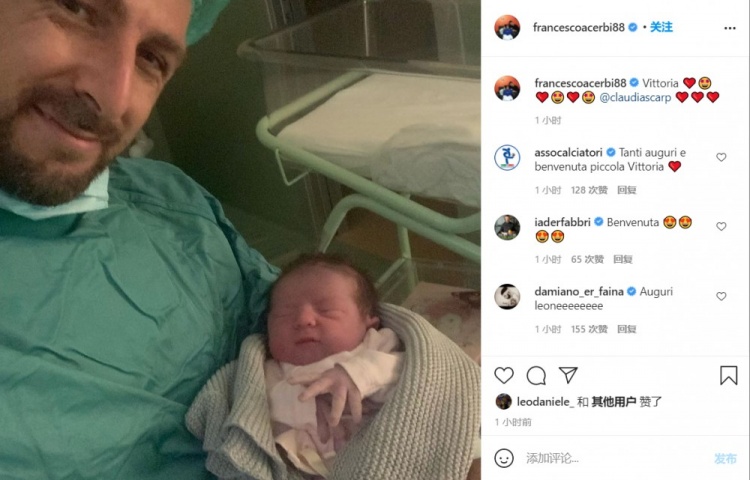
Task: Open the three-dots more options menu
Action: [x=730, y=28]
